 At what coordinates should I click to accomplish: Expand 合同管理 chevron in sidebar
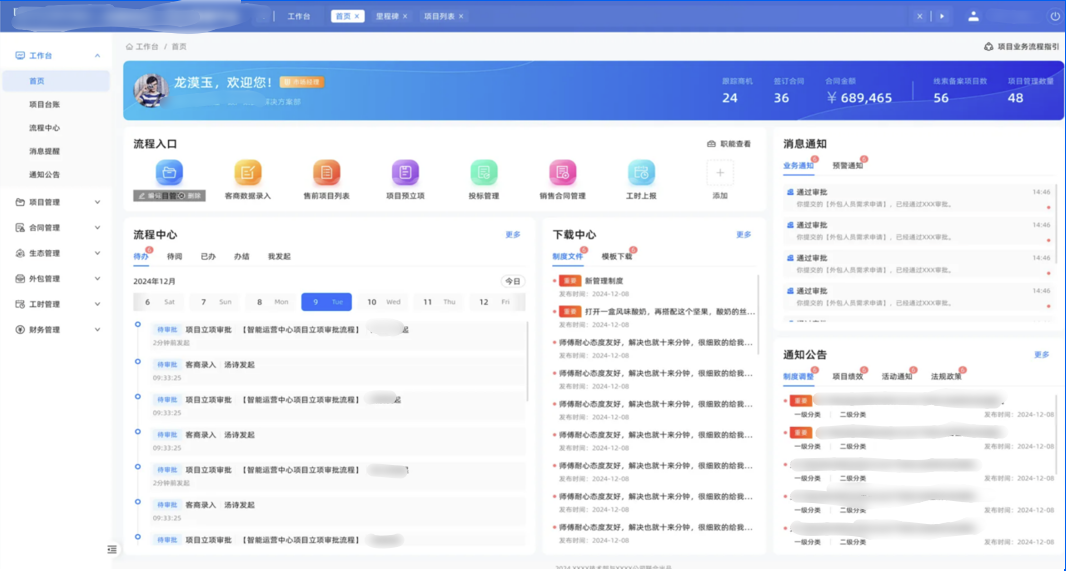point(97,227)
